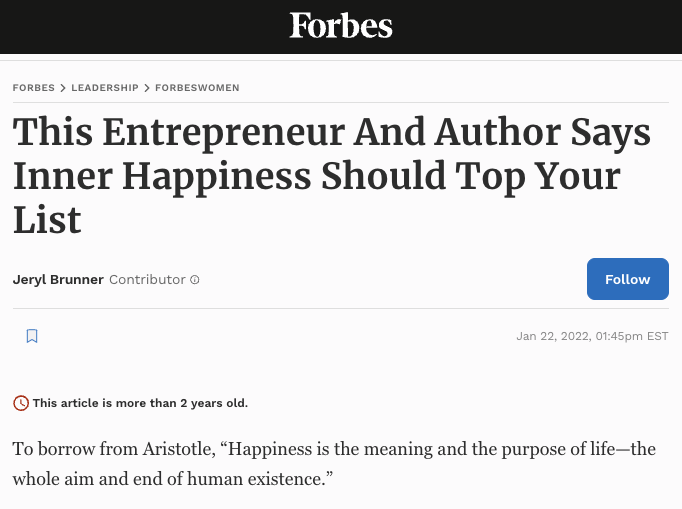The width and height of the screenshot is (682, 509).
Task: Click the Contributor label
Action: [147, 280]
